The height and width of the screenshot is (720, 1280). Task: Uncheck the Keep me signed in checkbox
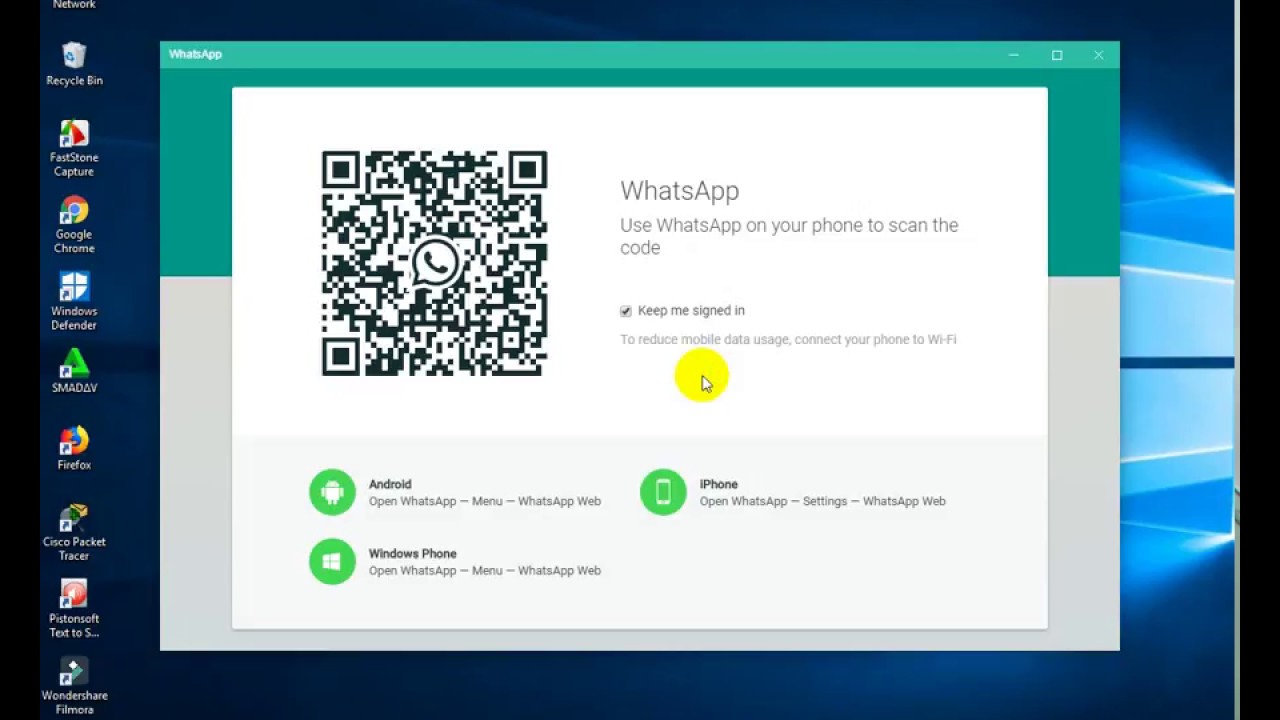[626, 311]
